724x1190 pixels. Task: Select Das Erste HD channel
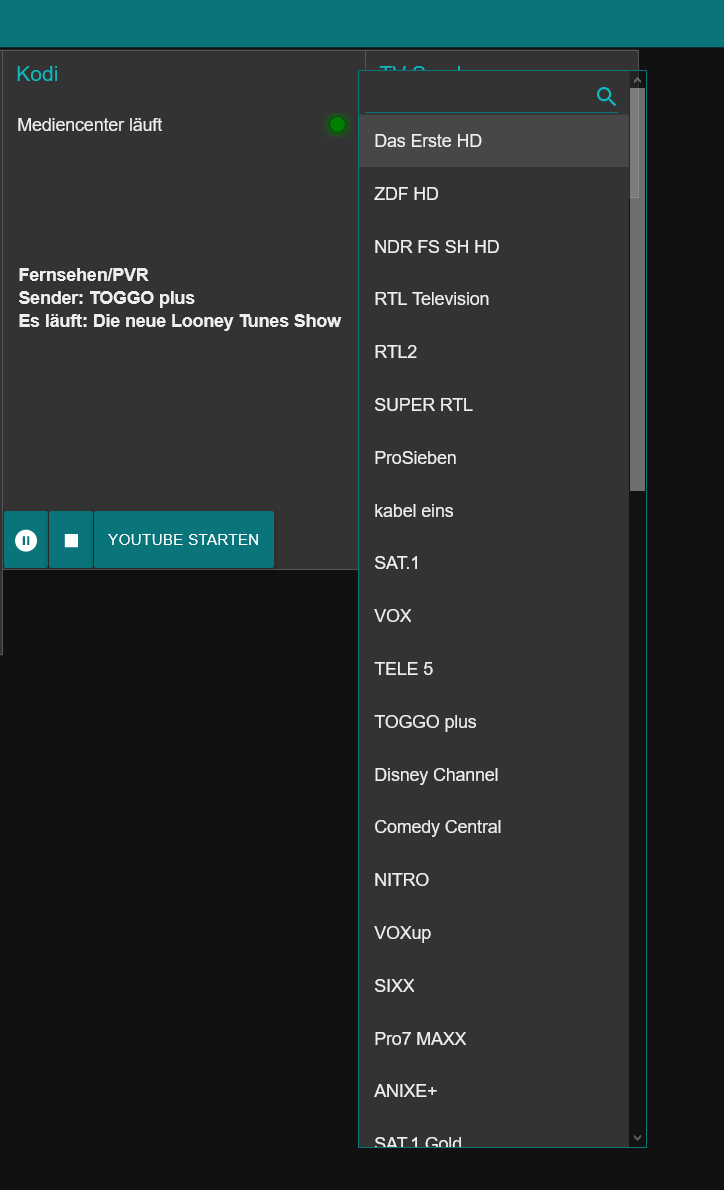point(494,140)
